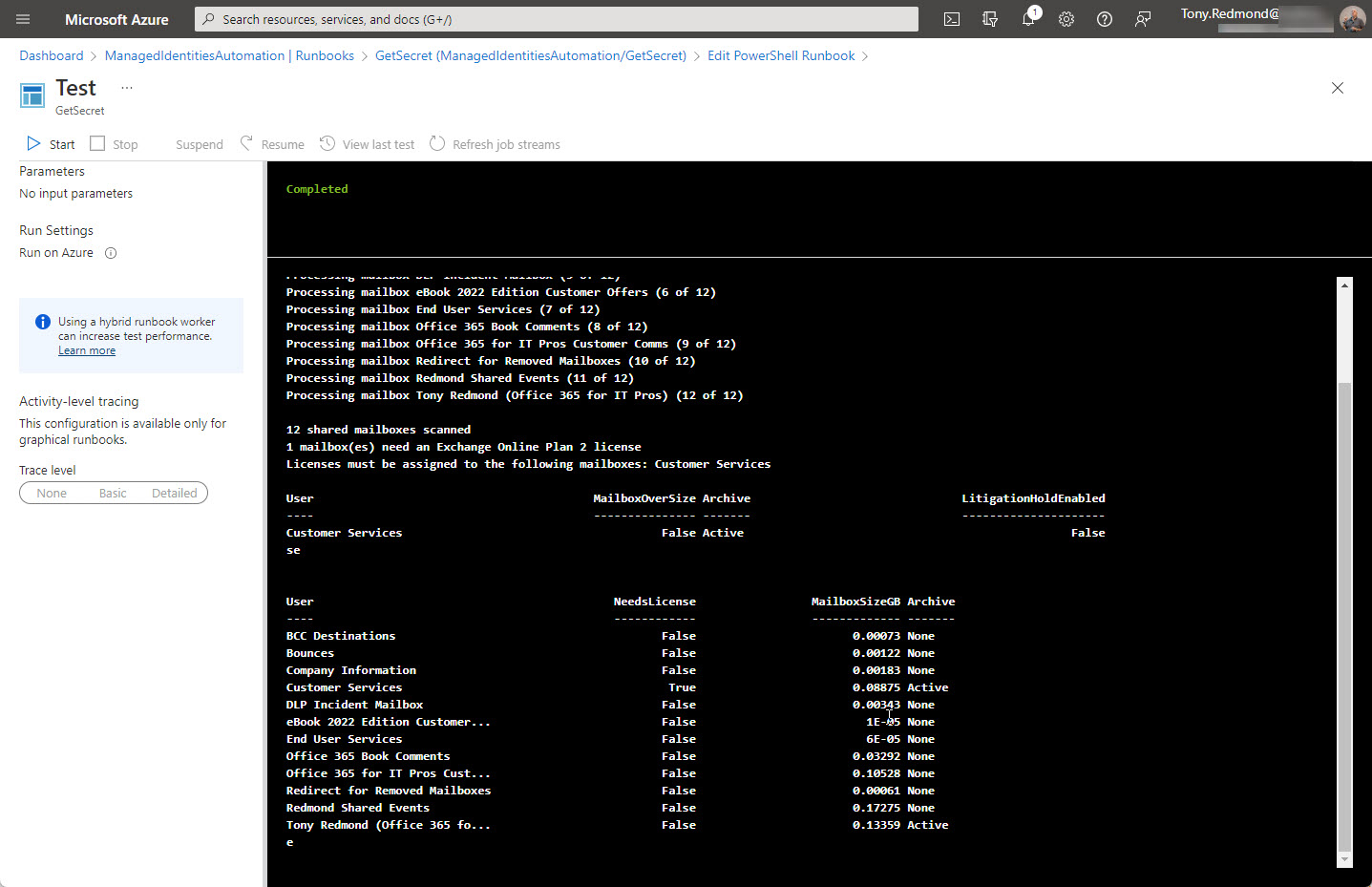Resume the suspended test
Image resolution: width=1372 pixels, height=887 pixels.
point(271,143)
